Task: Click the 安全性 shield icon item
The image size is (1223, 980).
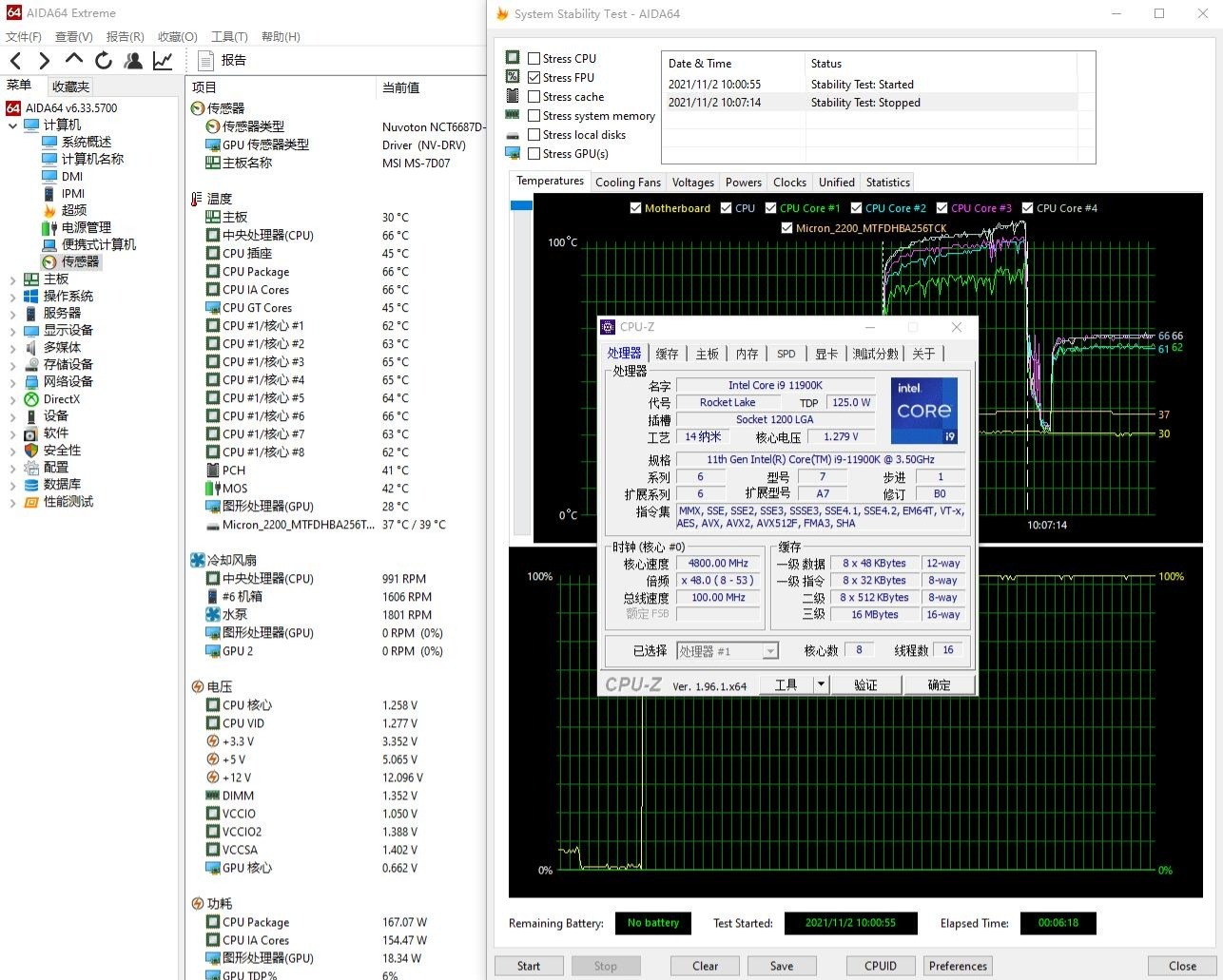Action: coord(31,451)
